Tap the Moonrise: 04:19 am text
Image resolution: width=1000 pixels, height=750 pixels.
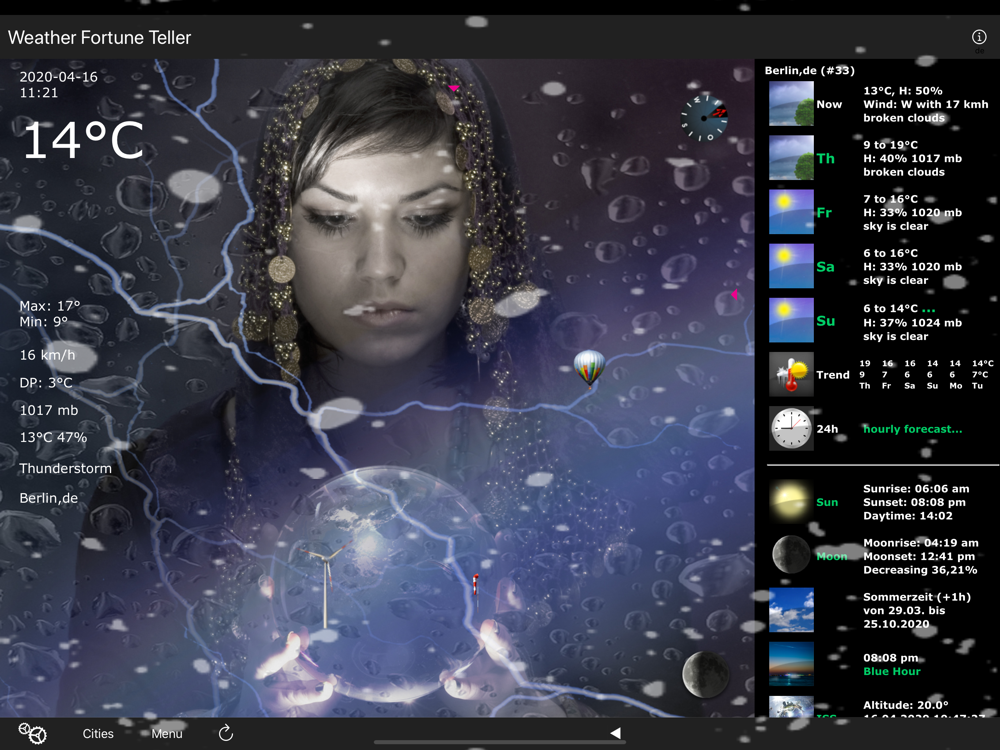click(x=921, y=543)
